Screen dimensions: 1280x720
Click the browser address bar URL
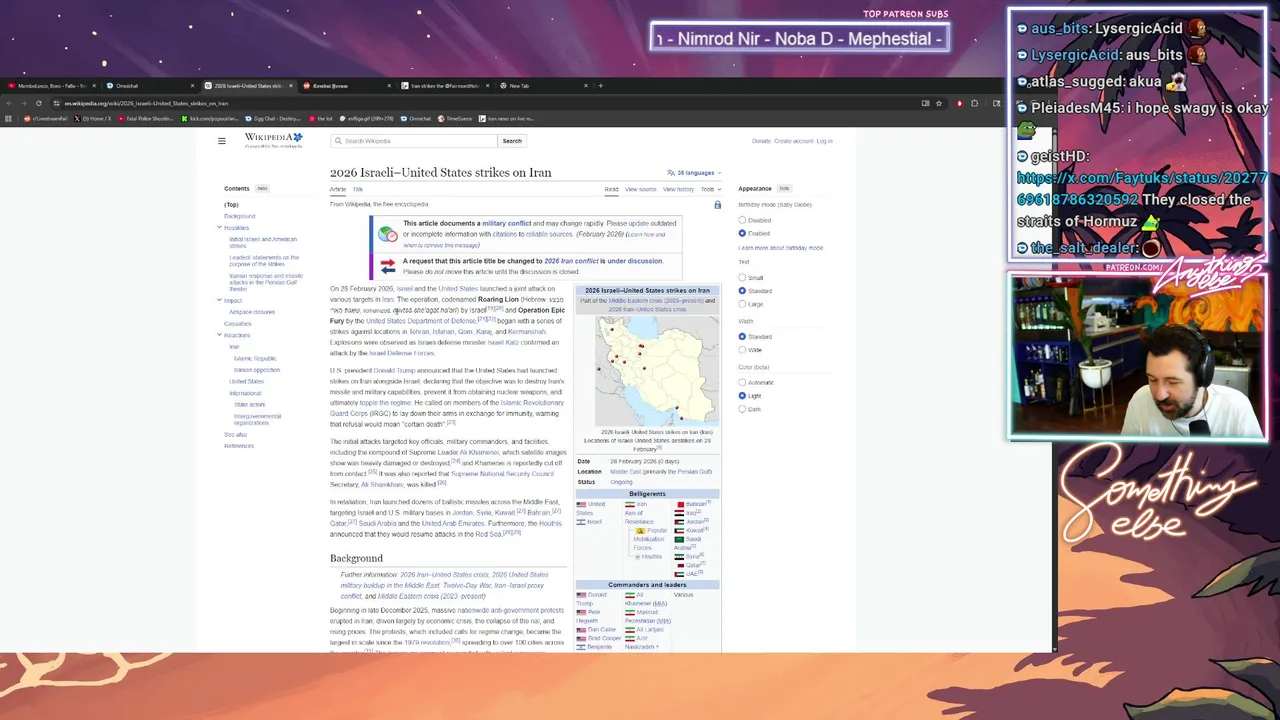[146, 103]
